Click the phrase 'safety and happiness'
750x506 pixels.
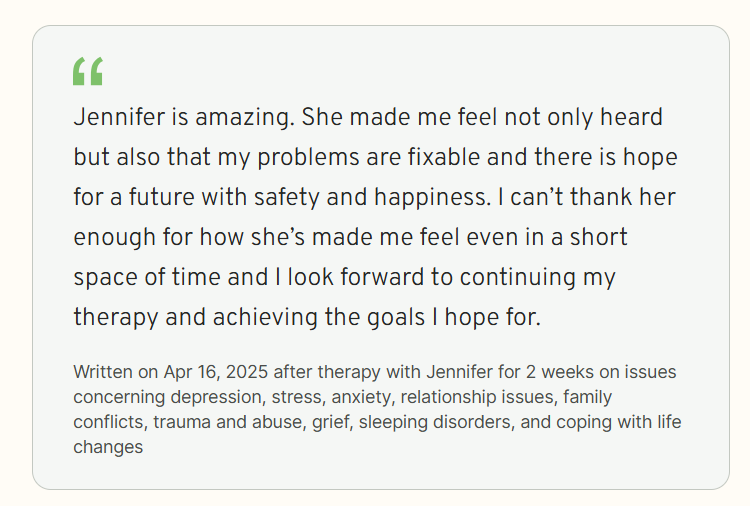(x=372, y=198)
